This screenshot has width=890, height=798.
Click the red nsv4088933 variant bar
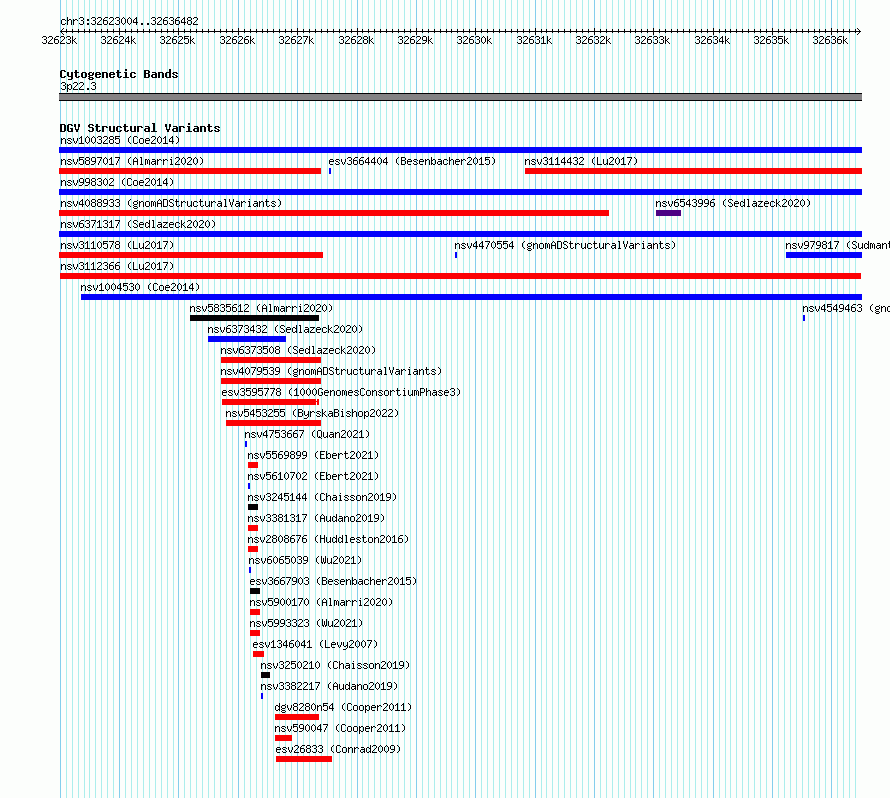pyautogui.click(x=334, y=213)
